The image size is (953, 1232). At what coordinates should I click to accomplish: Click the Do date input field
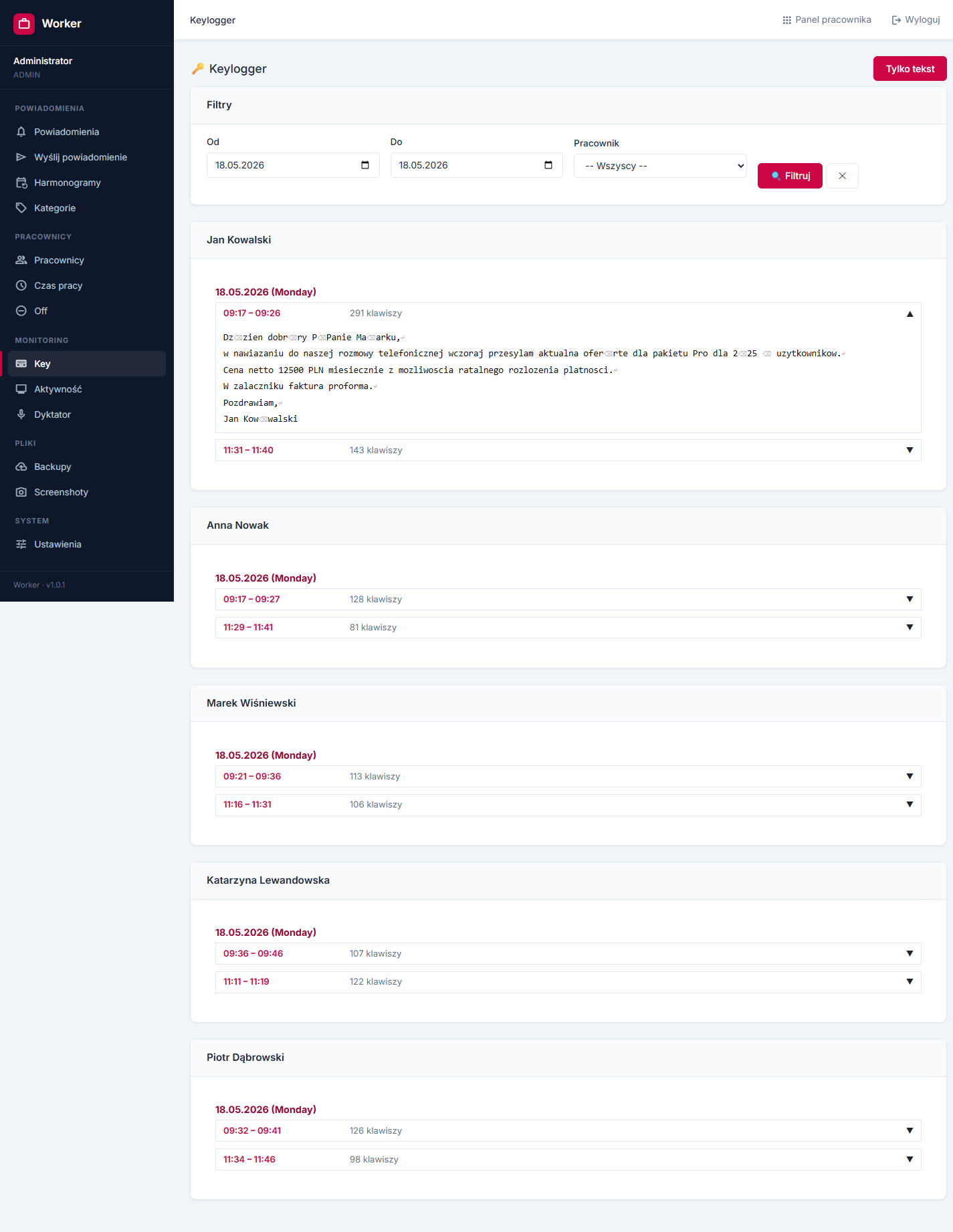point(476,165)
